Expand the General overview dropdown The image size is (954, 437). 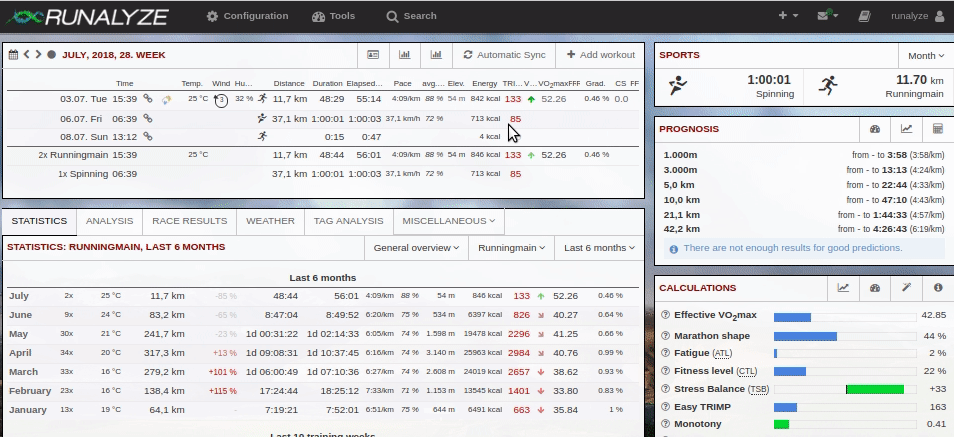[415, 247]
